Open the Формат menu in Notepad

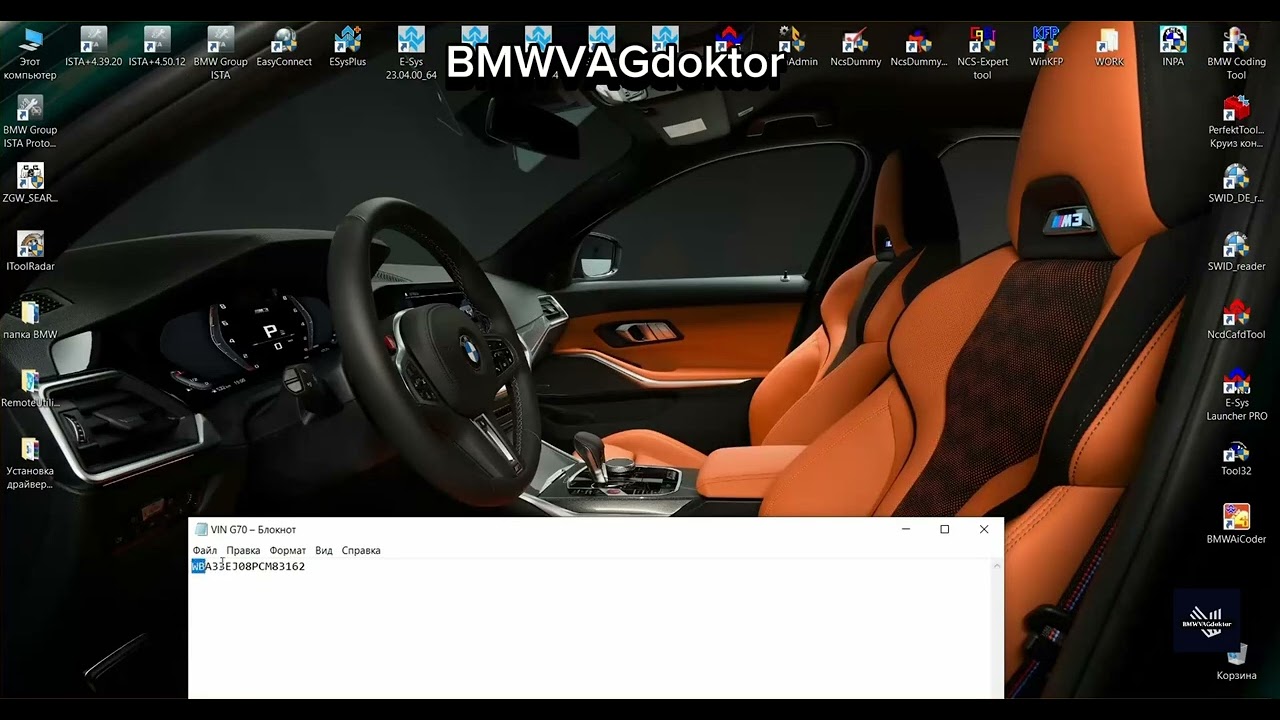pos(287,550)
